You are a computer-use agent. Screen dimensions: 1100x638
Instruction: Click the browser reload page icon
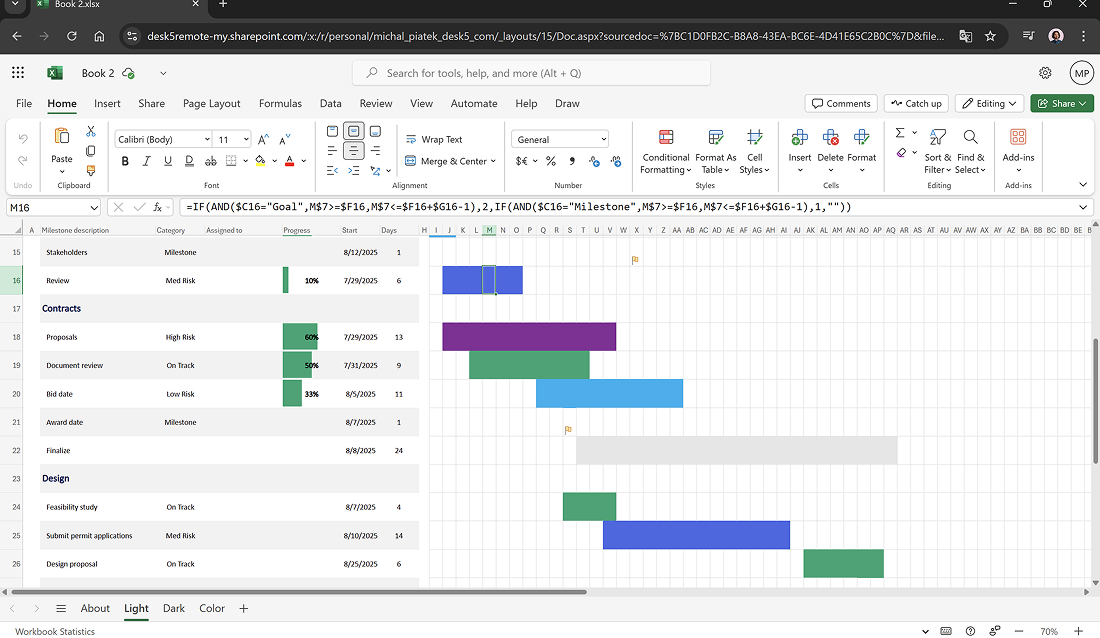[72, 36]
